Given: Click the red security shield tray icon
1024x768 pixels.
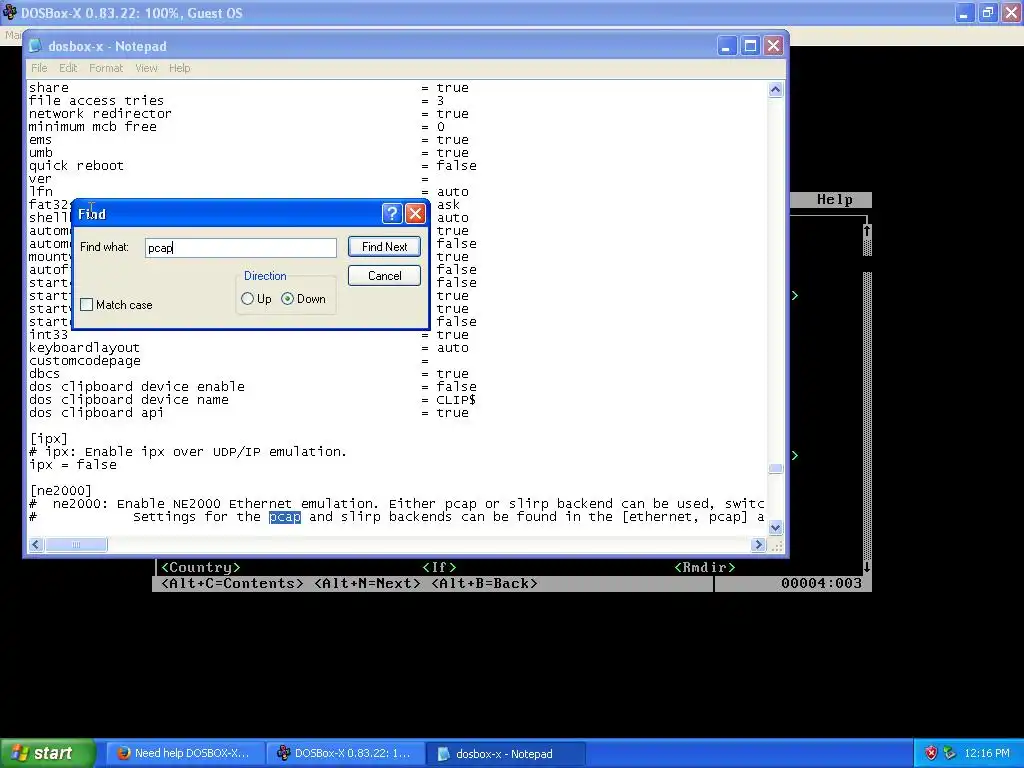Looking at the screenshot, I should [x=931, y=754].
